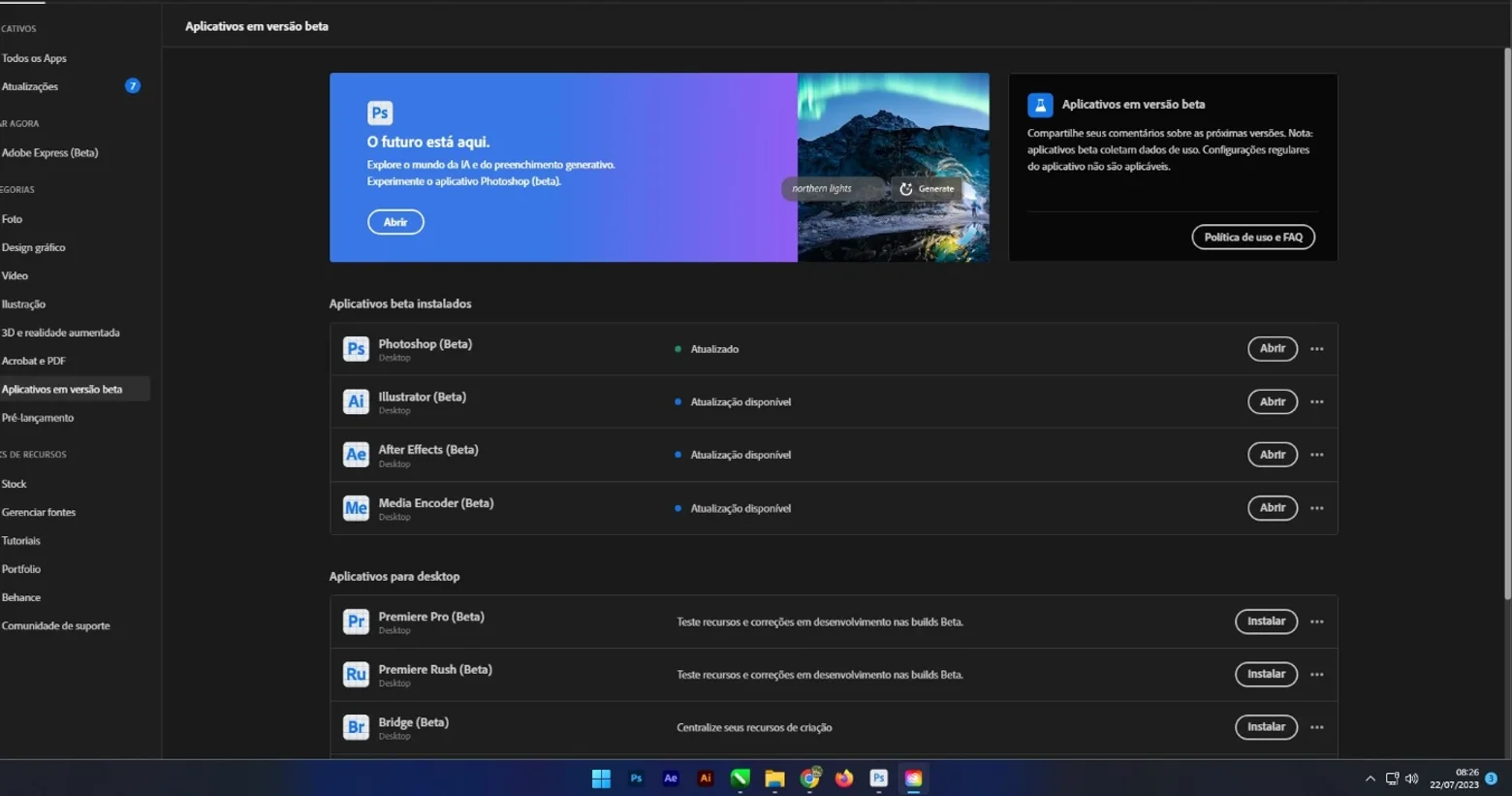Viewport: 1512px width, 796px height.
Task: Click the Photoshop (Beta) app icon
Action: 356,349
